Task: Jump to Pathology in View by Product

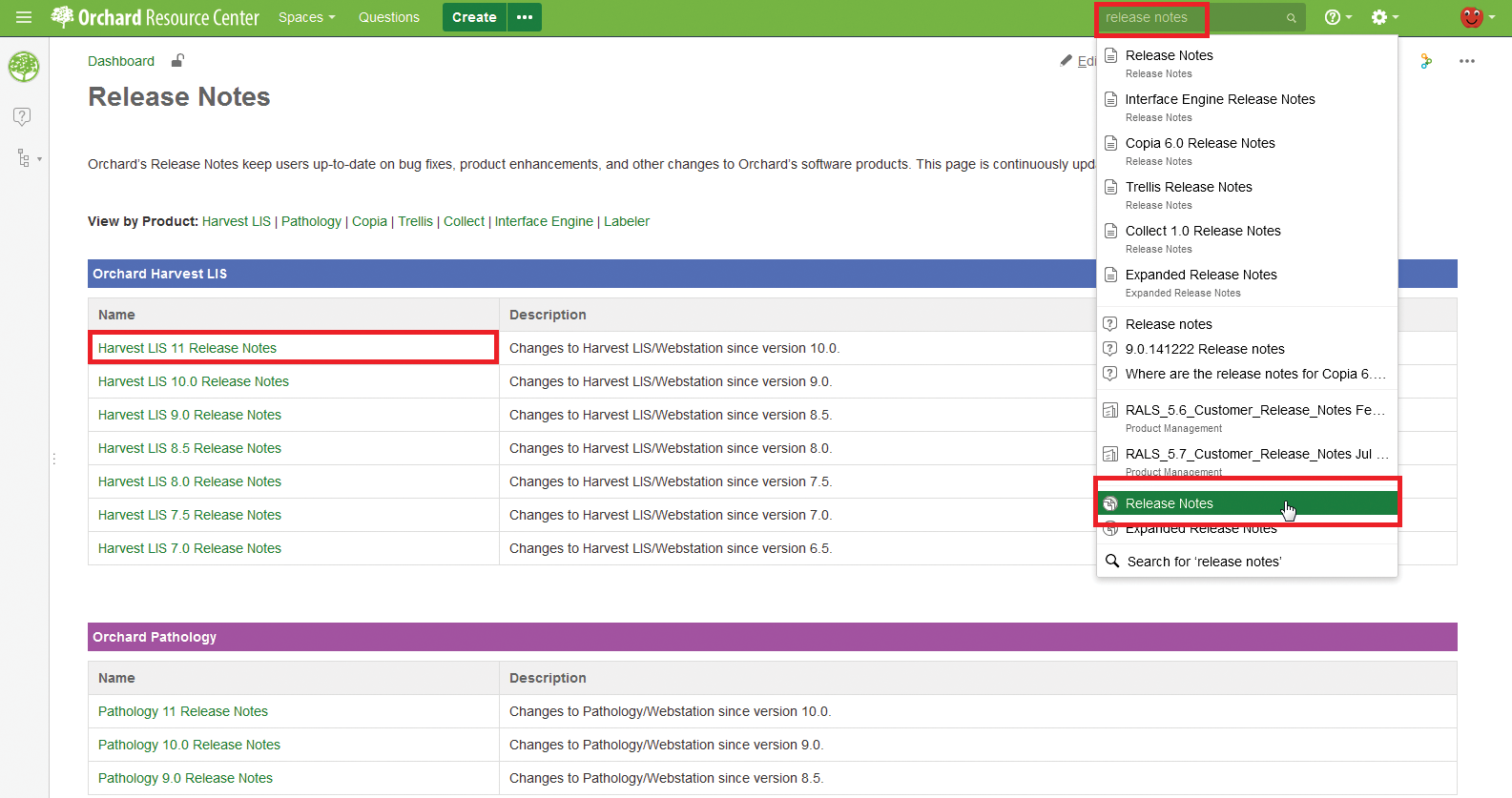Action: (x=311, y=221)
